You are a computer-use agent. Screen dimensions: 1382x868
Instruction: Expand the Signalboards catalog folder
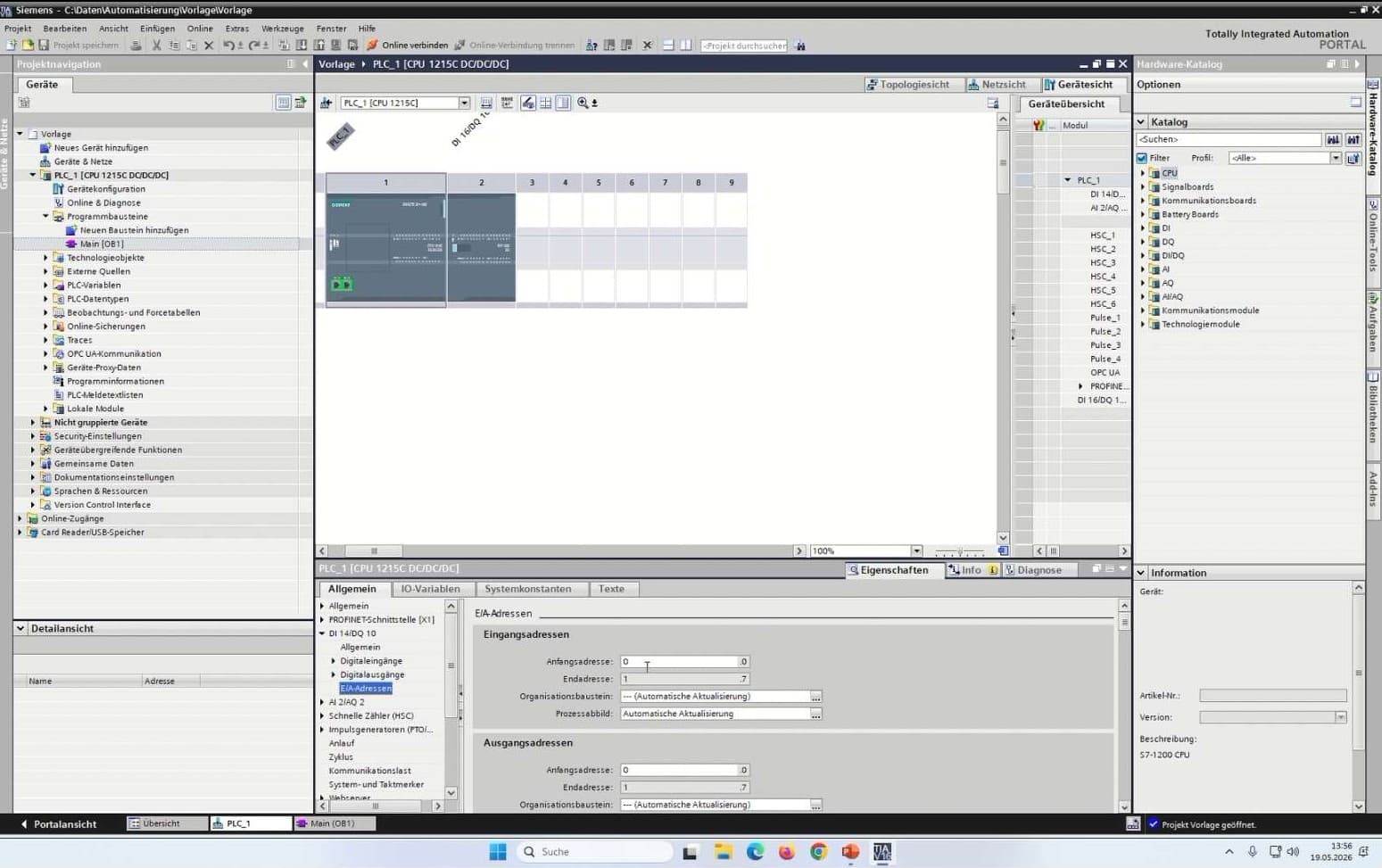[1143, 187]
